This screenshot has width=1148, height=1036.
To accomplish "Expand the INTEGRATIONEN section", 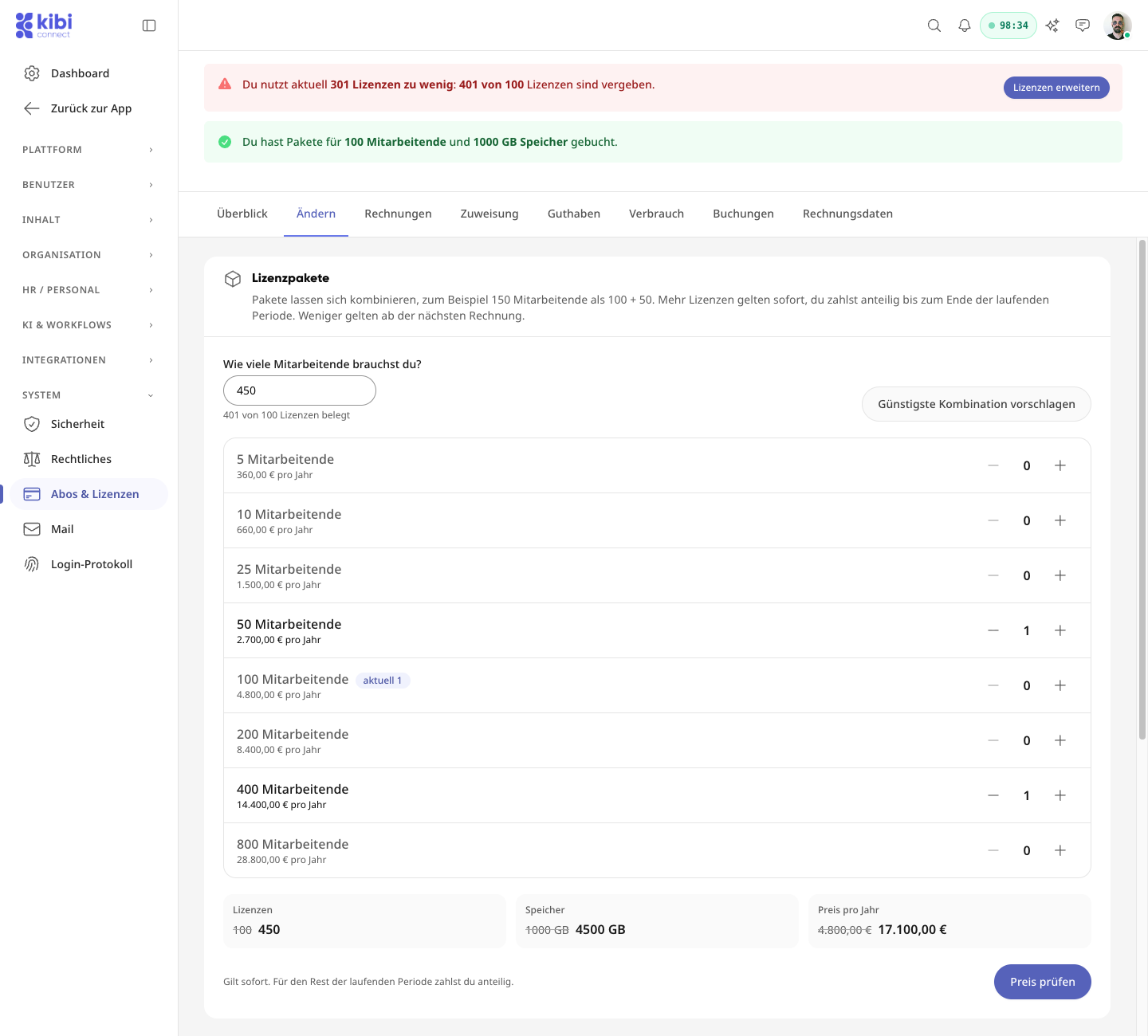I will click(88, 360).
